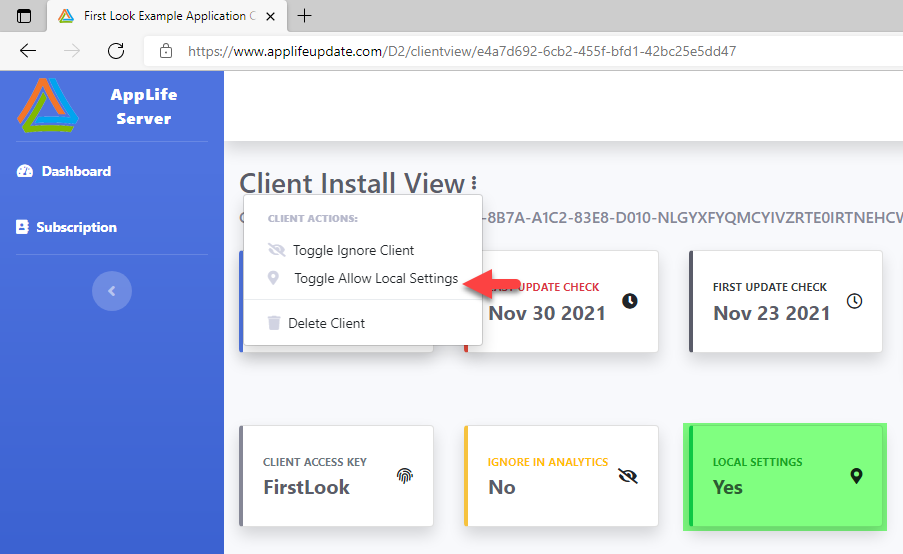Image resolution: width=903 pixels, height=554 pixels.
Task: Click the Yes value under Local Settings
Action: 727,487
